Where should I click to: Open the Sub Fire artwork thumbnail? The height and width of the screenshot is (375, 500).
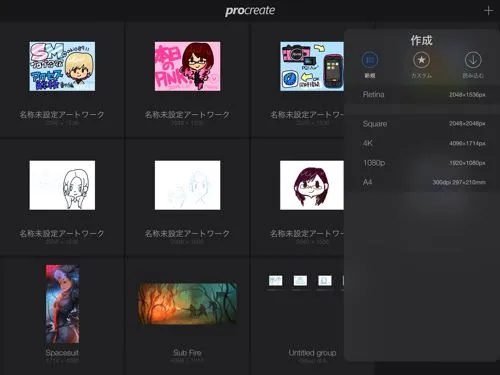click(187, 304)
